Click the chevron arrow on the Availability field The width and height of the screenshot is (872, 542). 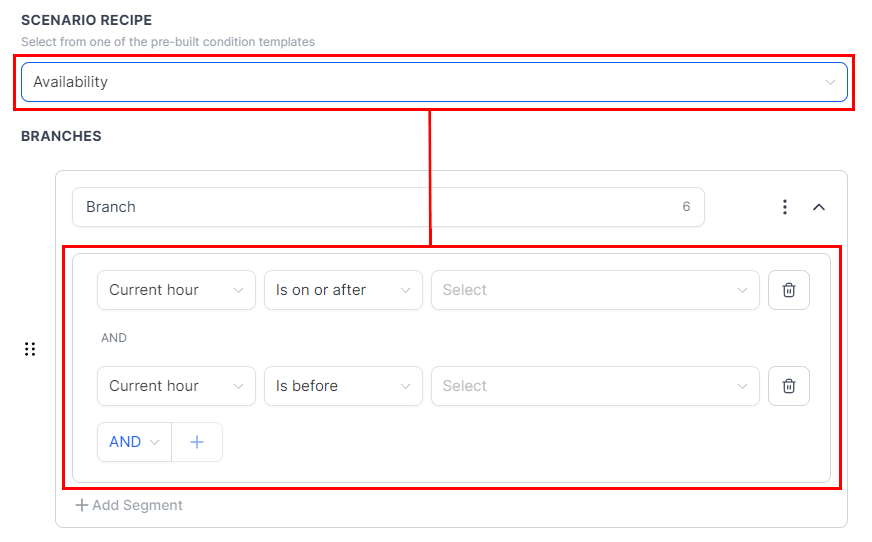click(x=830, y=82)
